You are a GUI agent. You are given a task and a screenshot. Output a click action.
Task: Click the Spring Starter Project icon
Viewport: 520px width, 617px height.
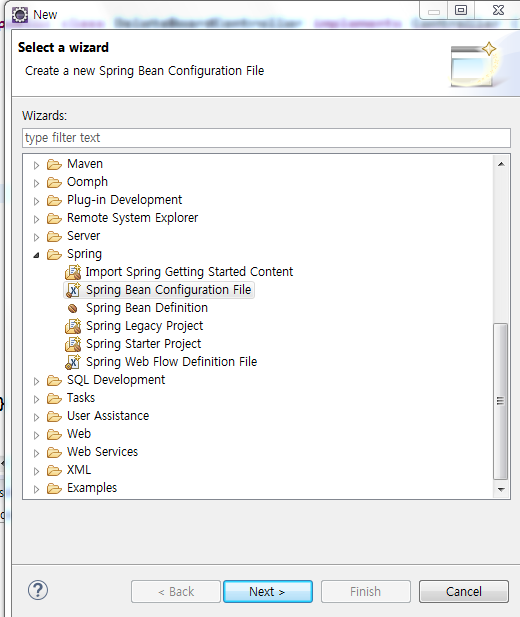coord(73,344)
